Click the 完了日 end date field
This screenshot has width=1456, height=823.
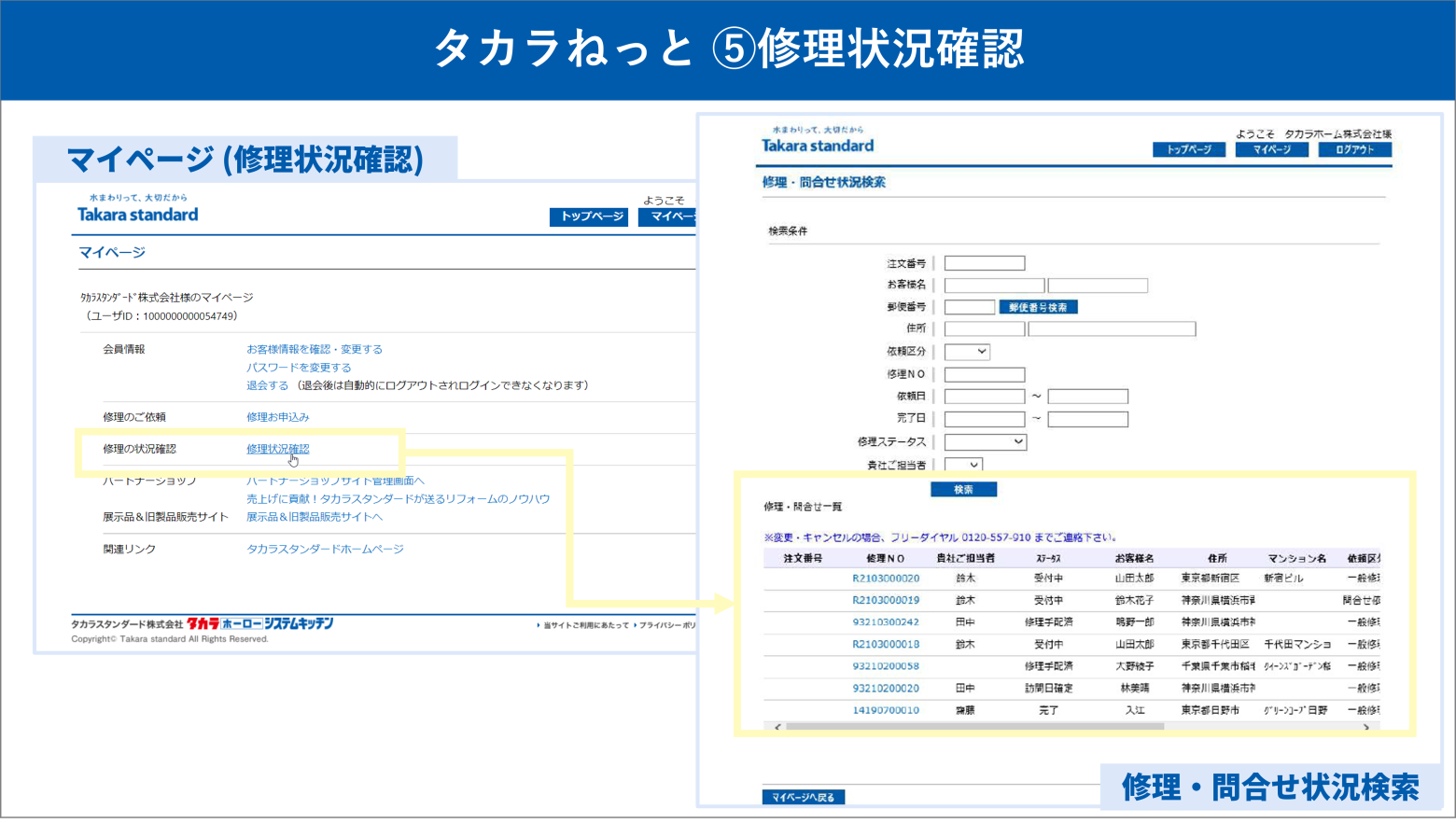click(x=1088, y=419)
